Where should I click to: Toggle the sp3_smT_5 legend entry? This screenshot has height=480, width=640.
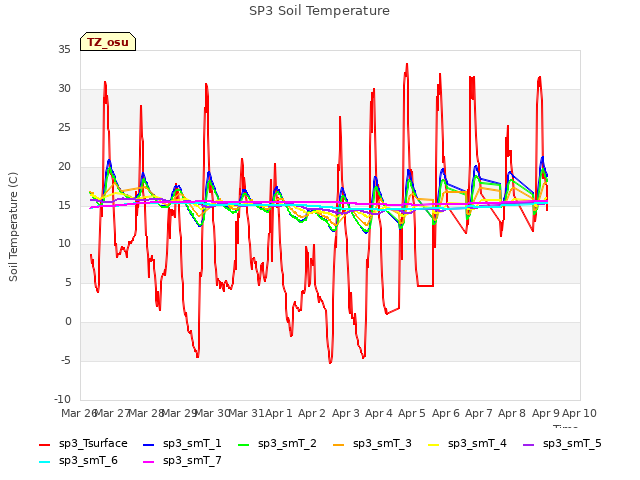pos(562,444)
